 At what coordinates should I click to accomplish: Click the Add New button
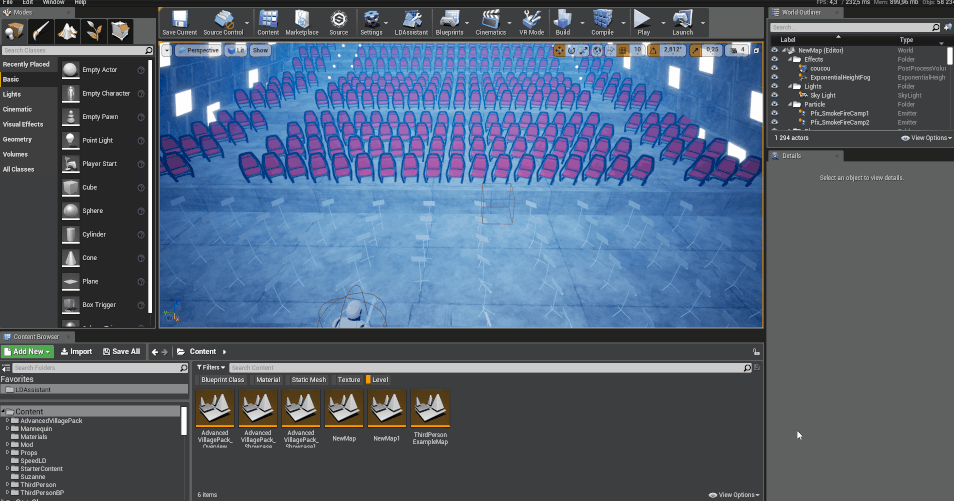27,352
